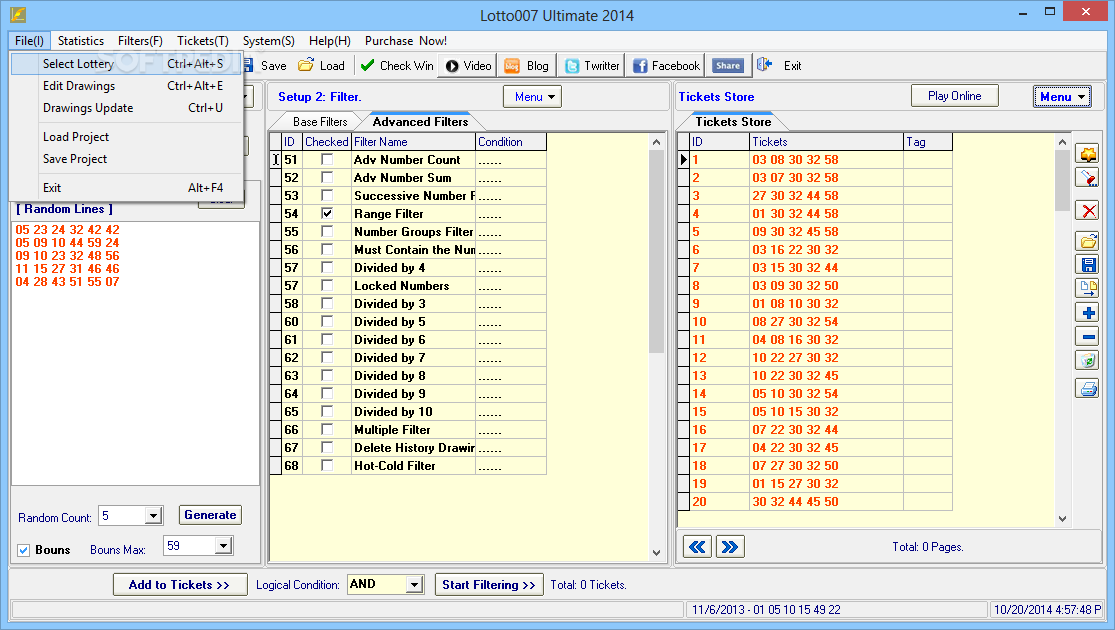Viewport: 1115px width, 630px height.
Task: Click the Start Filtering >> button
Action: pyautogui.click(x=489, y=584)
